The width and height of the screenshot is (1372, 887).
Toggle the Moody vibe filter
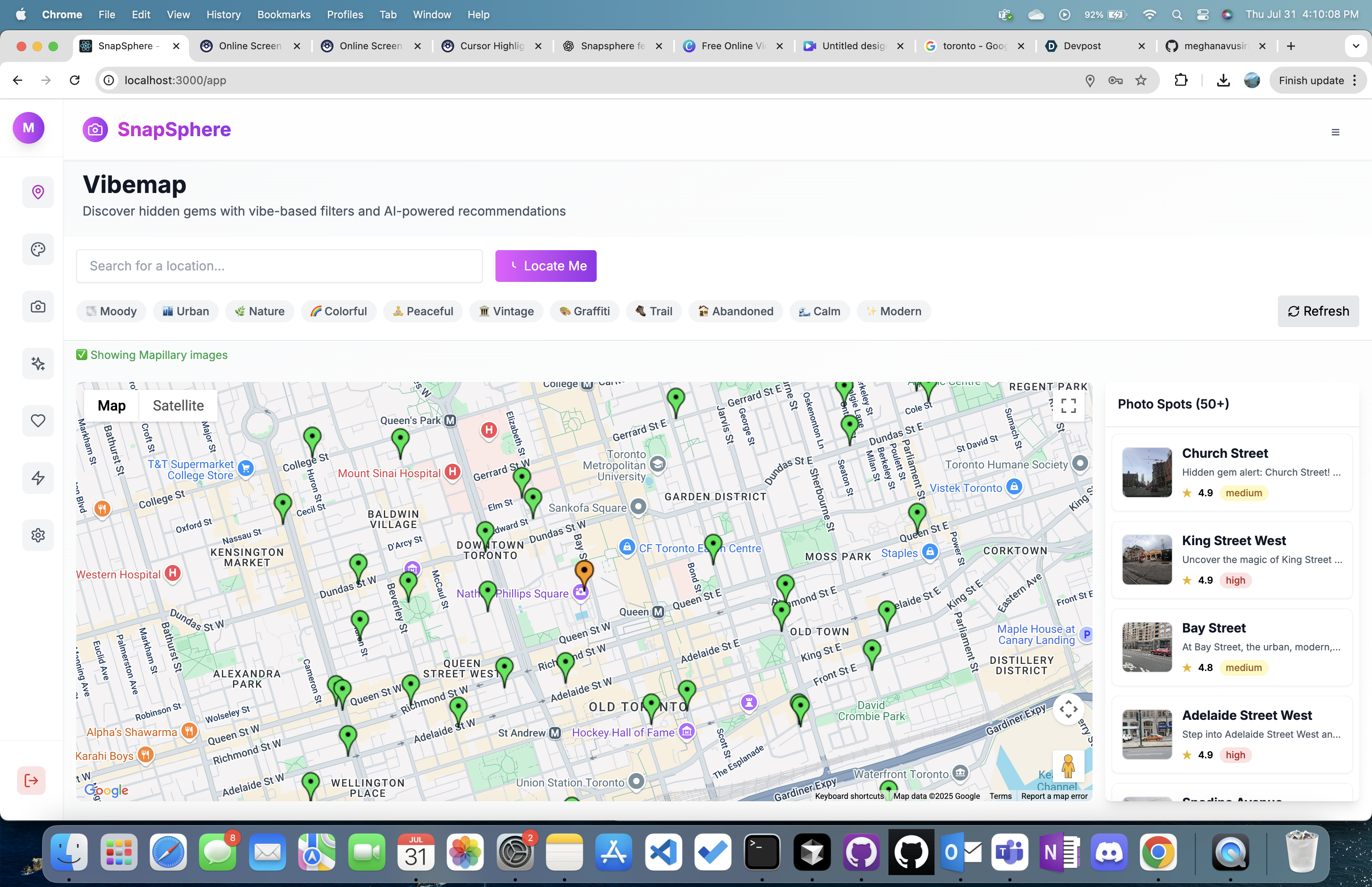tap(111, 311)
